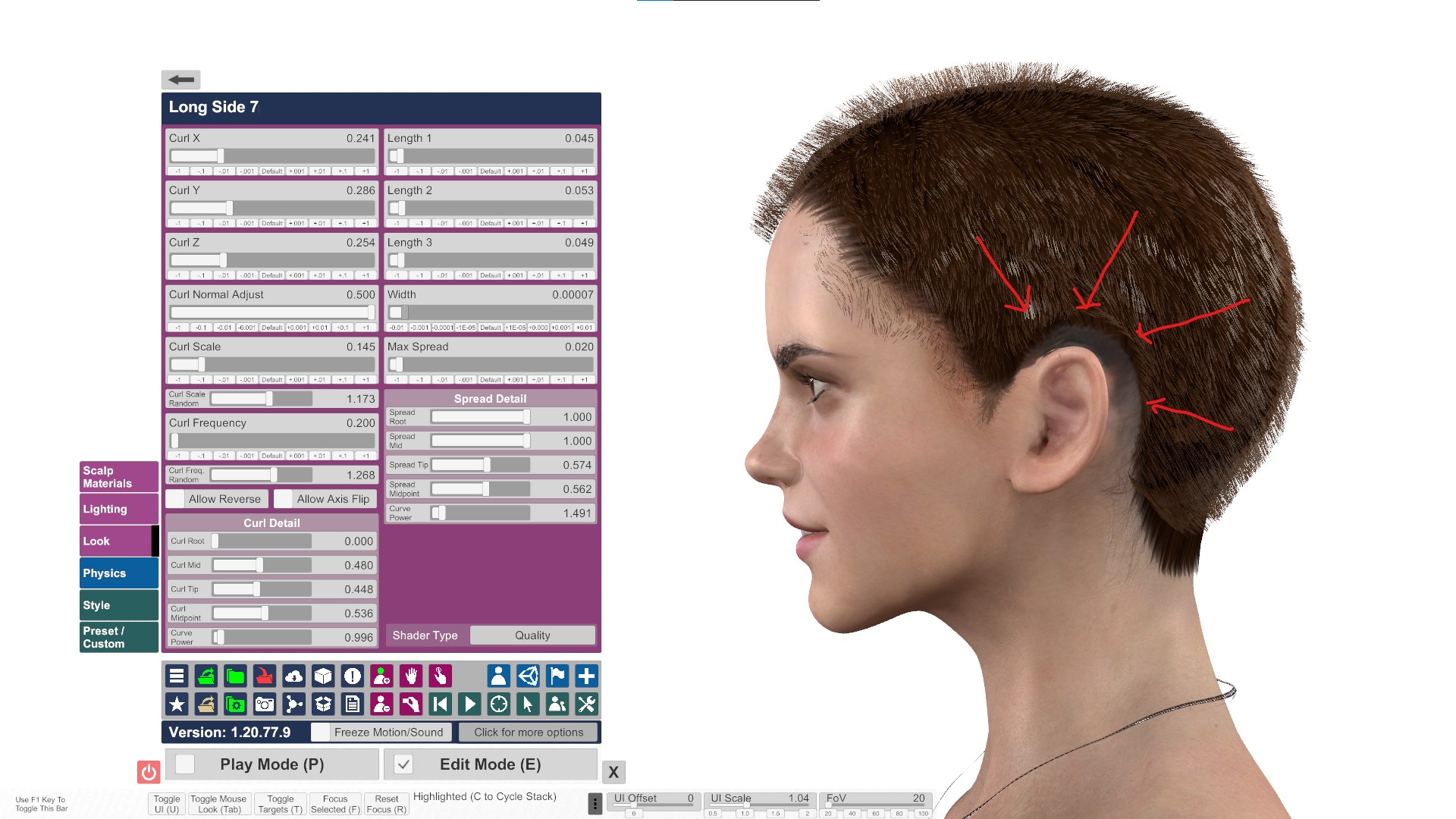Viewport: 1456px width, 819px height.
Task: Expand Click for more options
Action: (529, 732)
